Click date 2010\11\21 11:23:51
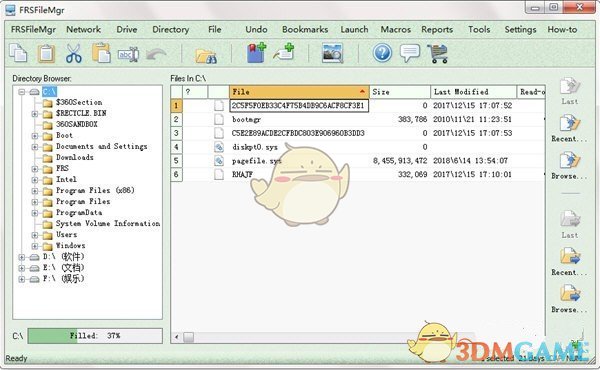The height and width of the screenshot is (370, 600). (x=472, y=119)
